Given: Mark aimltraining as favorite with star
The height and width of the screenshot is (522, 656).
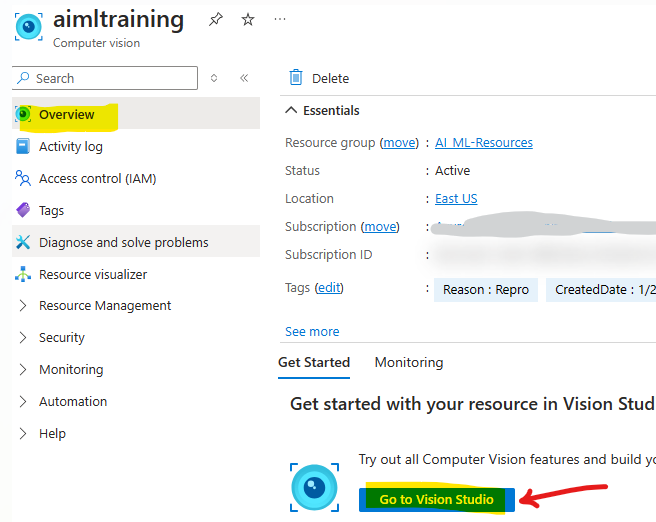Looking at the screenshot, I should (248, 19).
